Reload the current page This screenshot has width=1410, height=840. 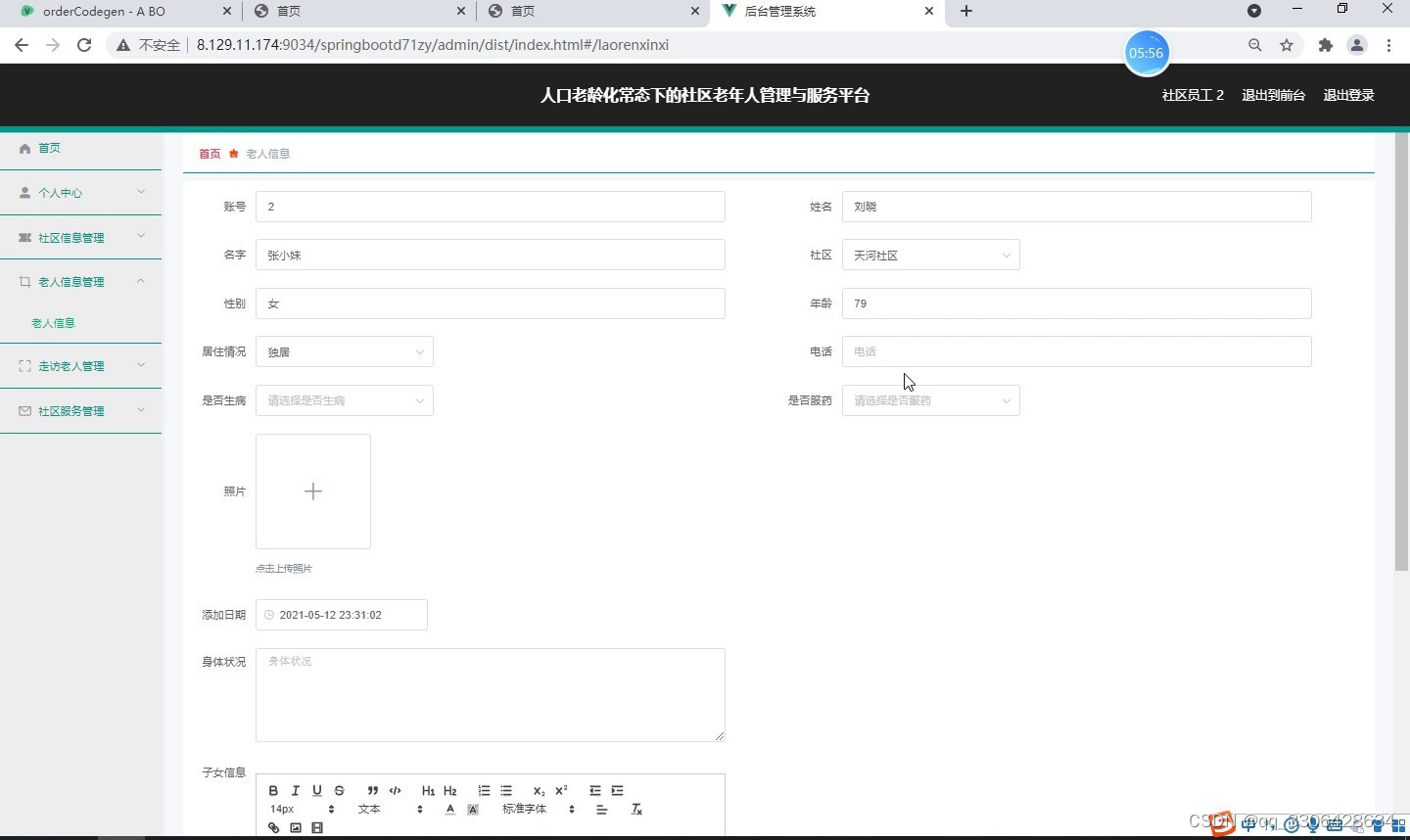tap(84, 45)
